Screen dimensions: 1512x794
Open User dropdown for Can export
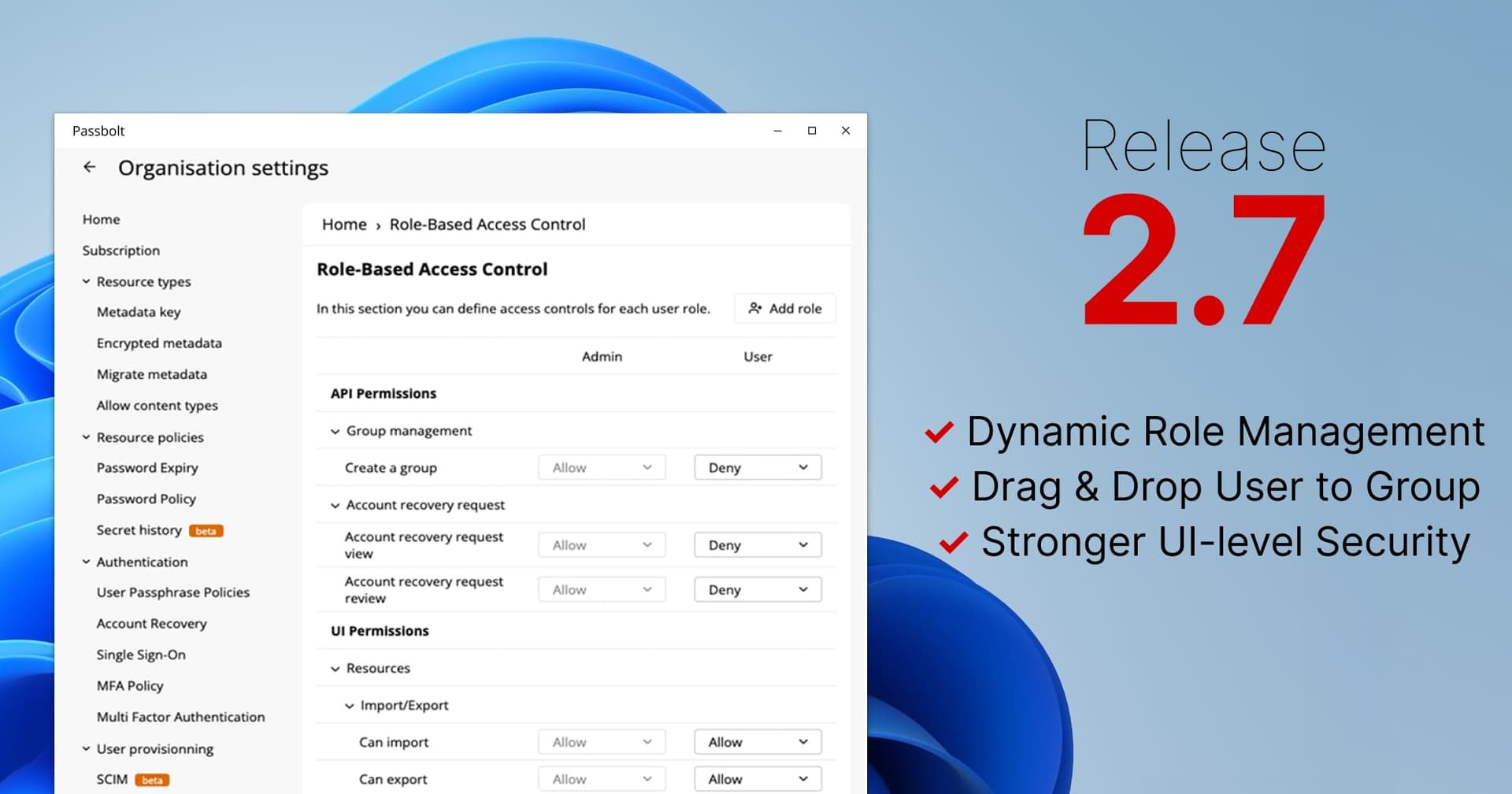(758, 779)
